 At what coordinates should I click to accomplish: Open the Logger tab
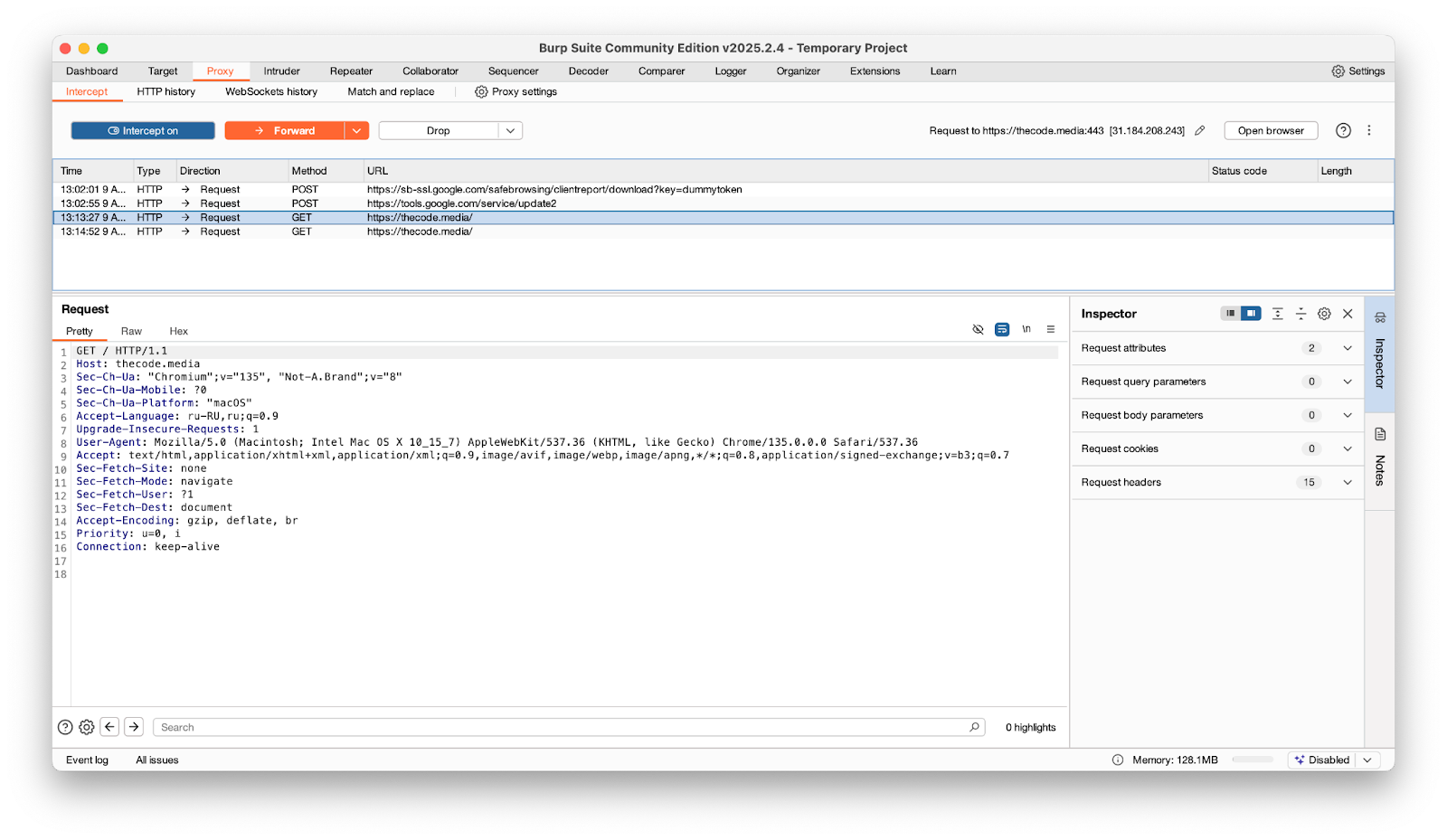coord(730,71)
